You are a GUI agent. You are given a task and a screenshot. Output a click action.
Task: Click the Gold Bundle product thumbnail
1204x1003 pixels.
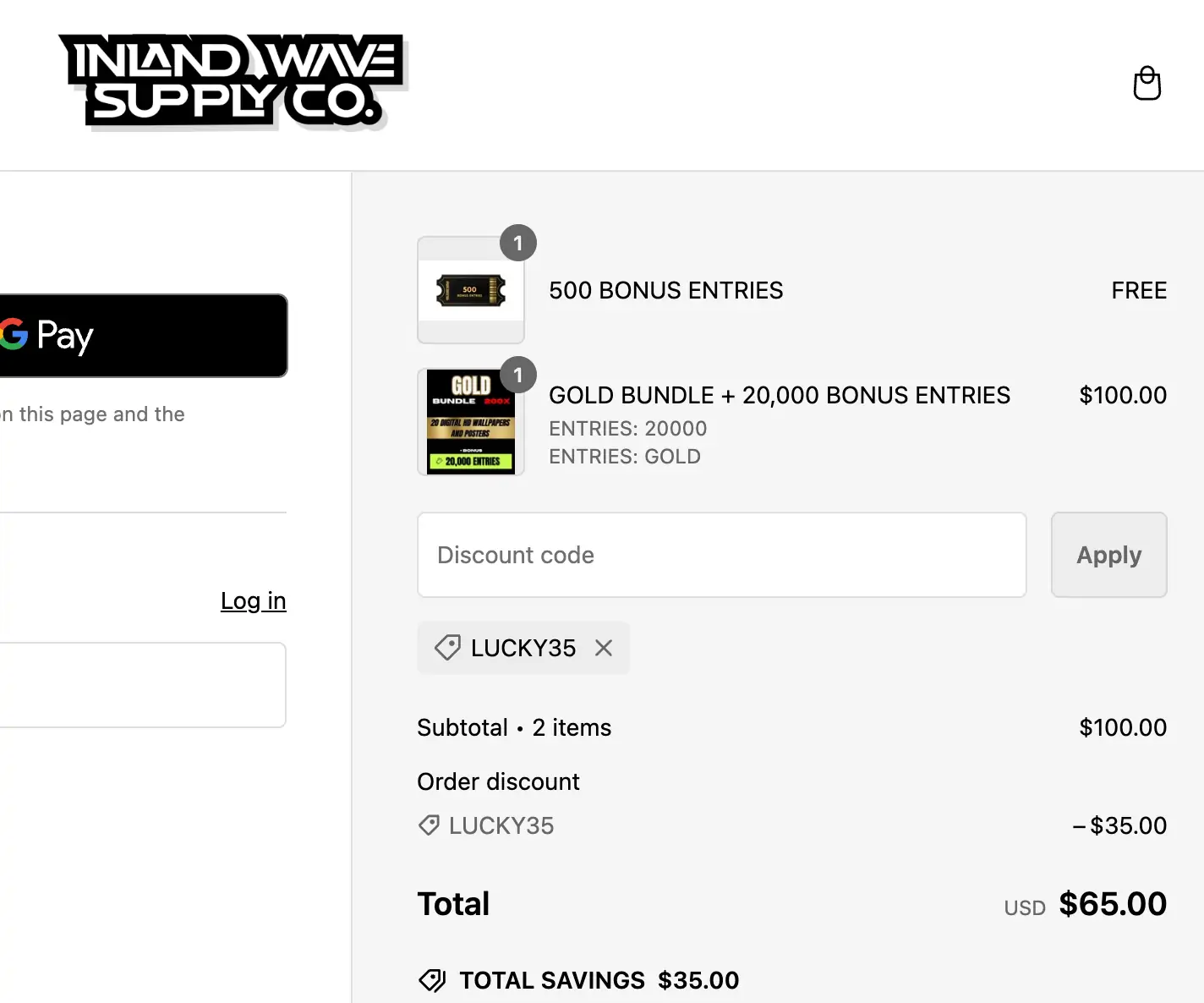coord(470,422)
